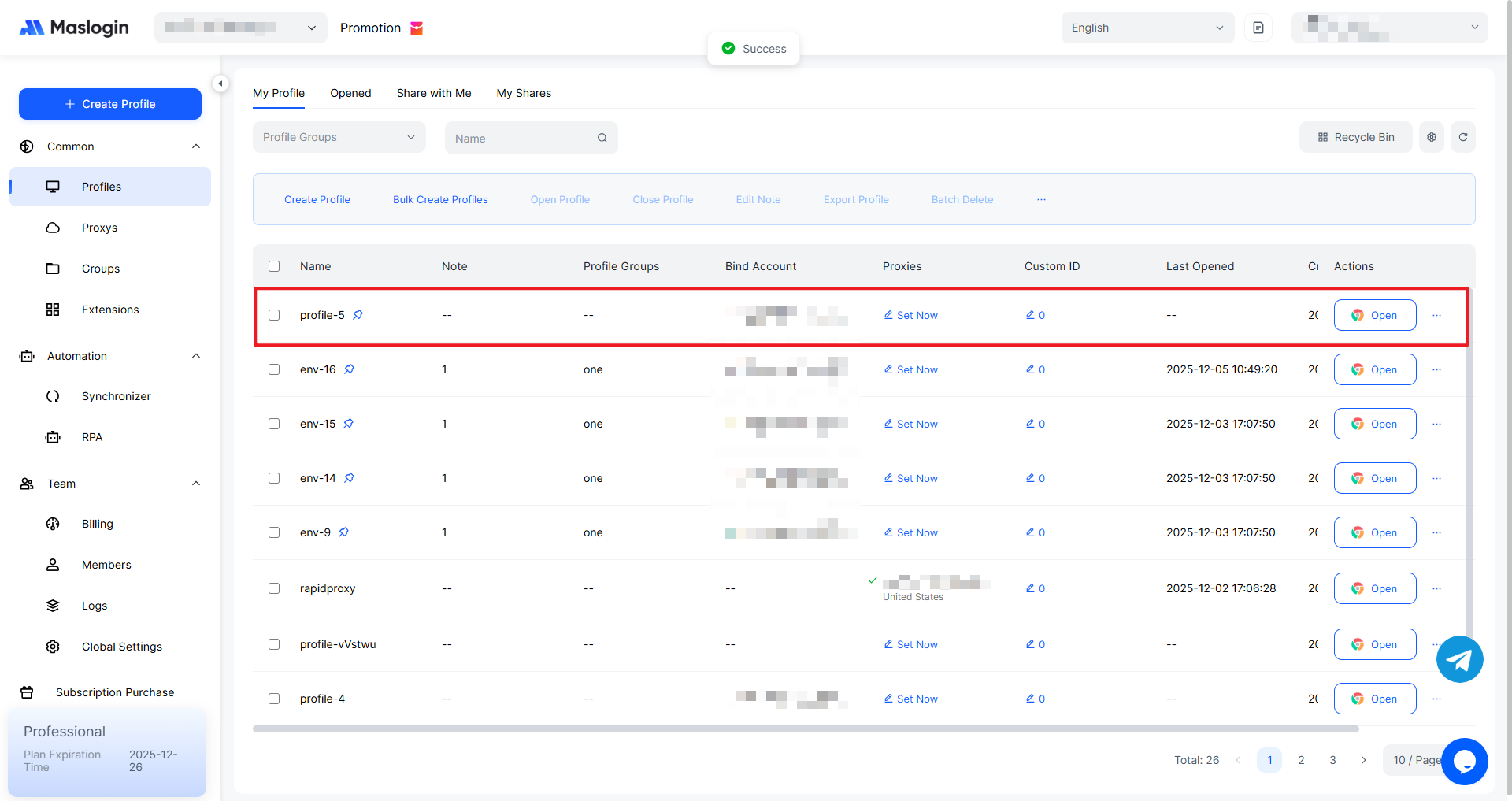Edit the Custom ID pencil for env-16
Screen dimensions: 1512x801
(x=1030, y=369)
